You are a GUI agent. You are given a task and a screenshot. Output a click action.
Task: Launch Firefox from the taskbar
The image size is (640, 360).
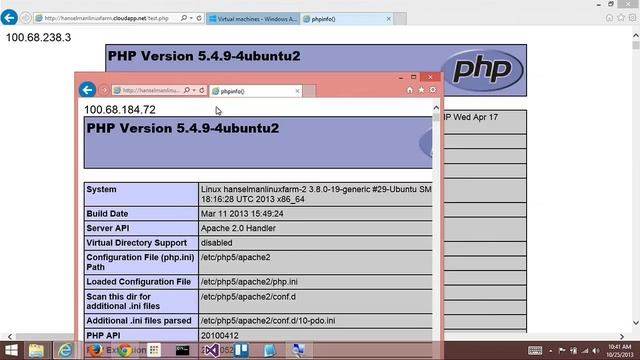point(95,350)
